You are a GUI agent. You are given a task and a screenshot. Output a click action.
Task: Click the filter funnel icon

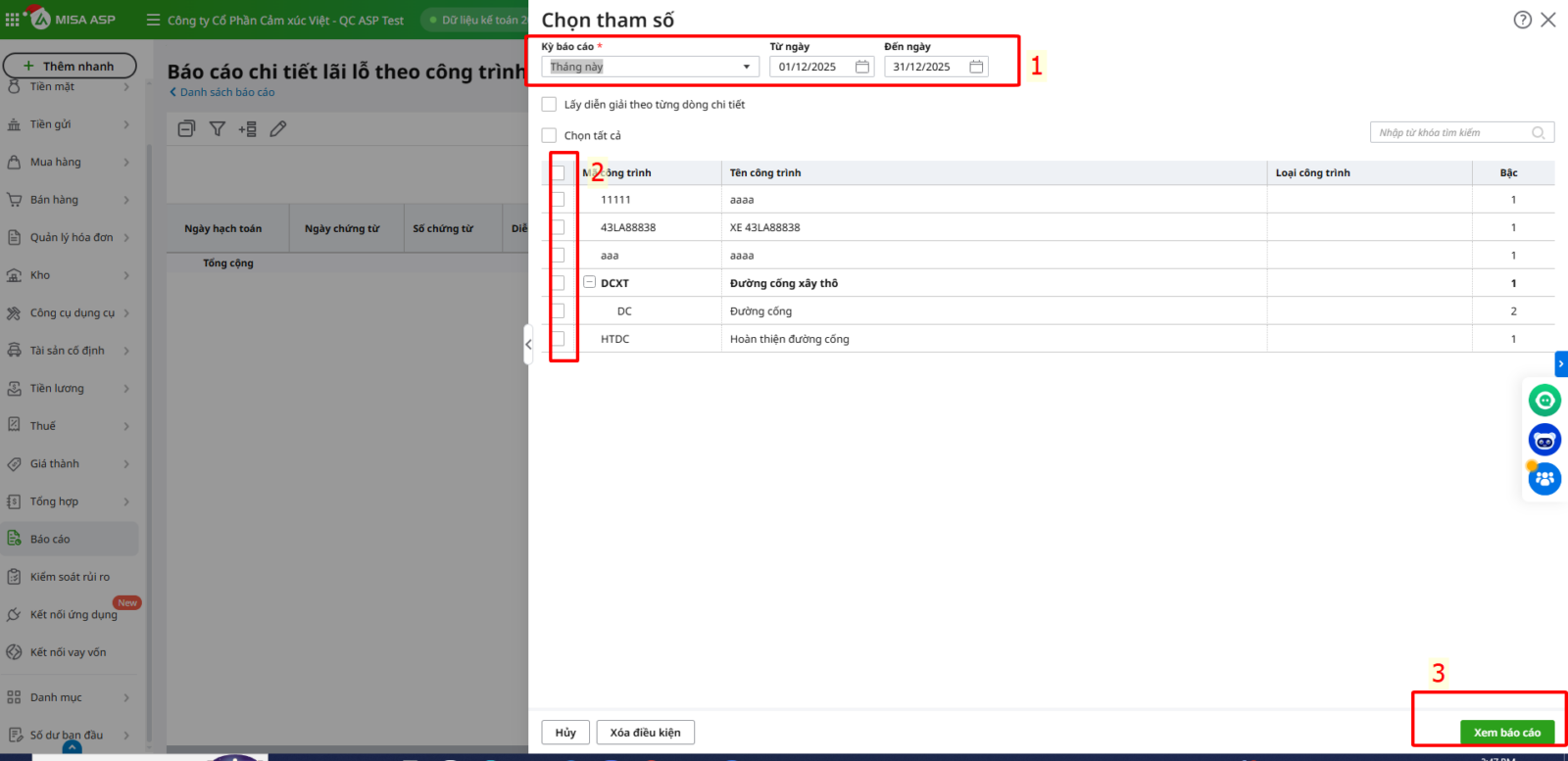tap(218, 129)
